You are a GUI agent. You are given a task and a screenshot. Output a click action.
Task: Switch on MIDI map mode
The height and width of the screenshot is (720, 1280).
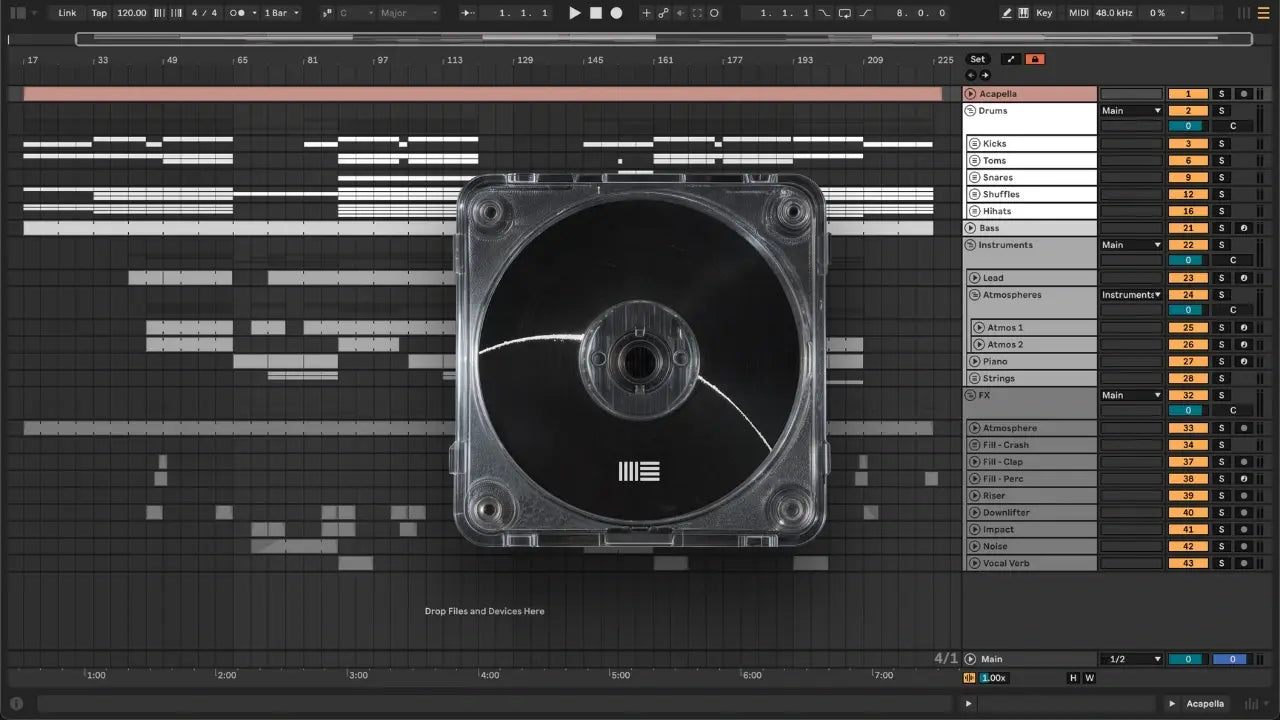pyautogui.click(x=1078, y=13)
